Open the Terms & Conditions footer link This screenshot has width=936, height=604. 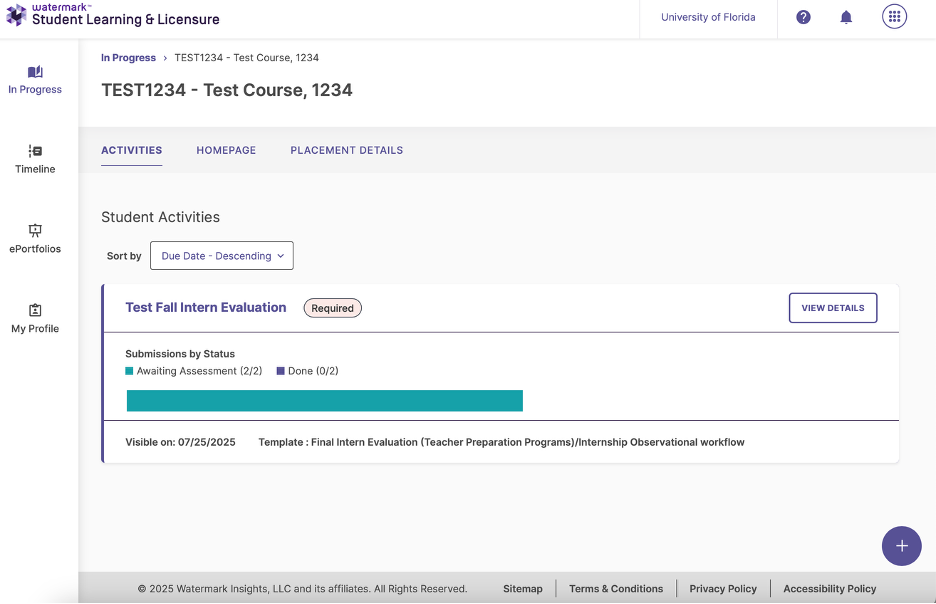(x=616, y=588)
